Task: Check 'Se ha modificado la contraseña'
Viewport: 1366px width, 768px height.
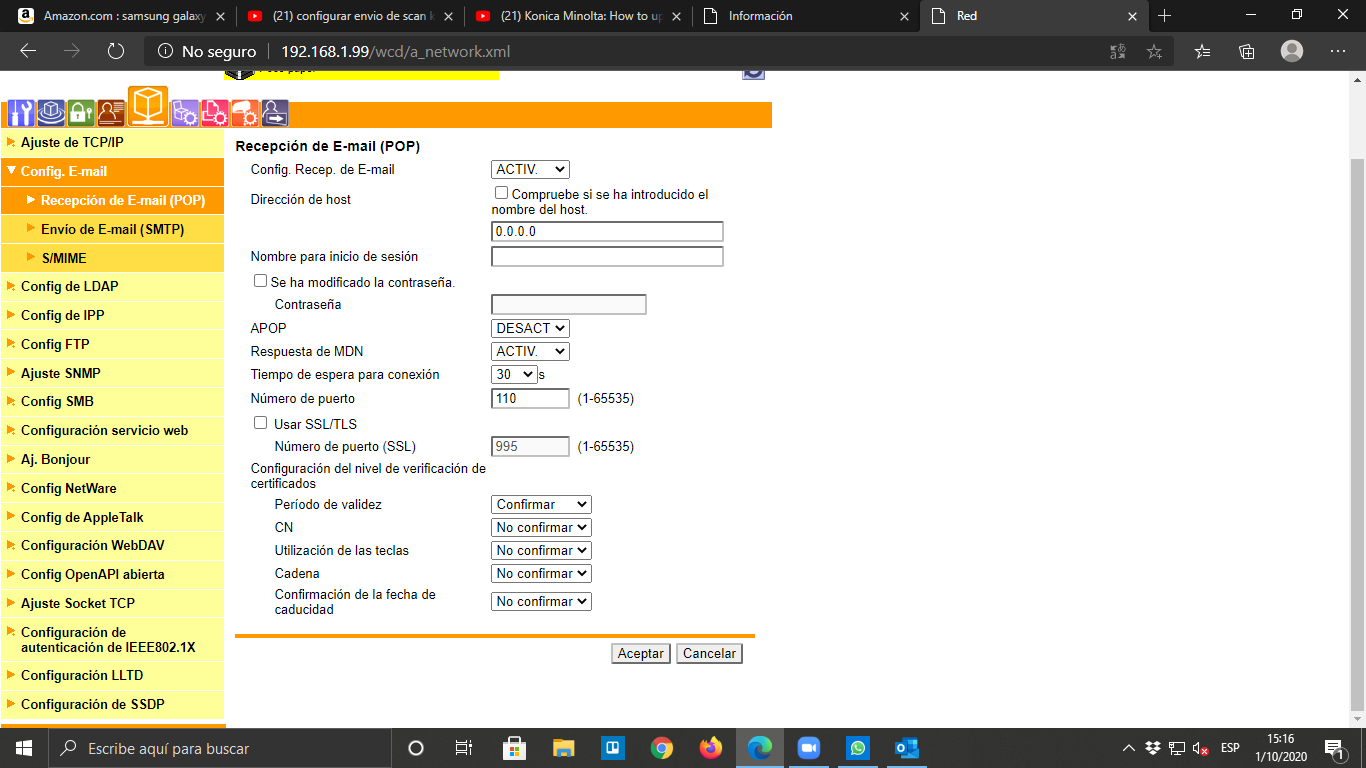Action: pyautogui.click(x=261, y=282)
